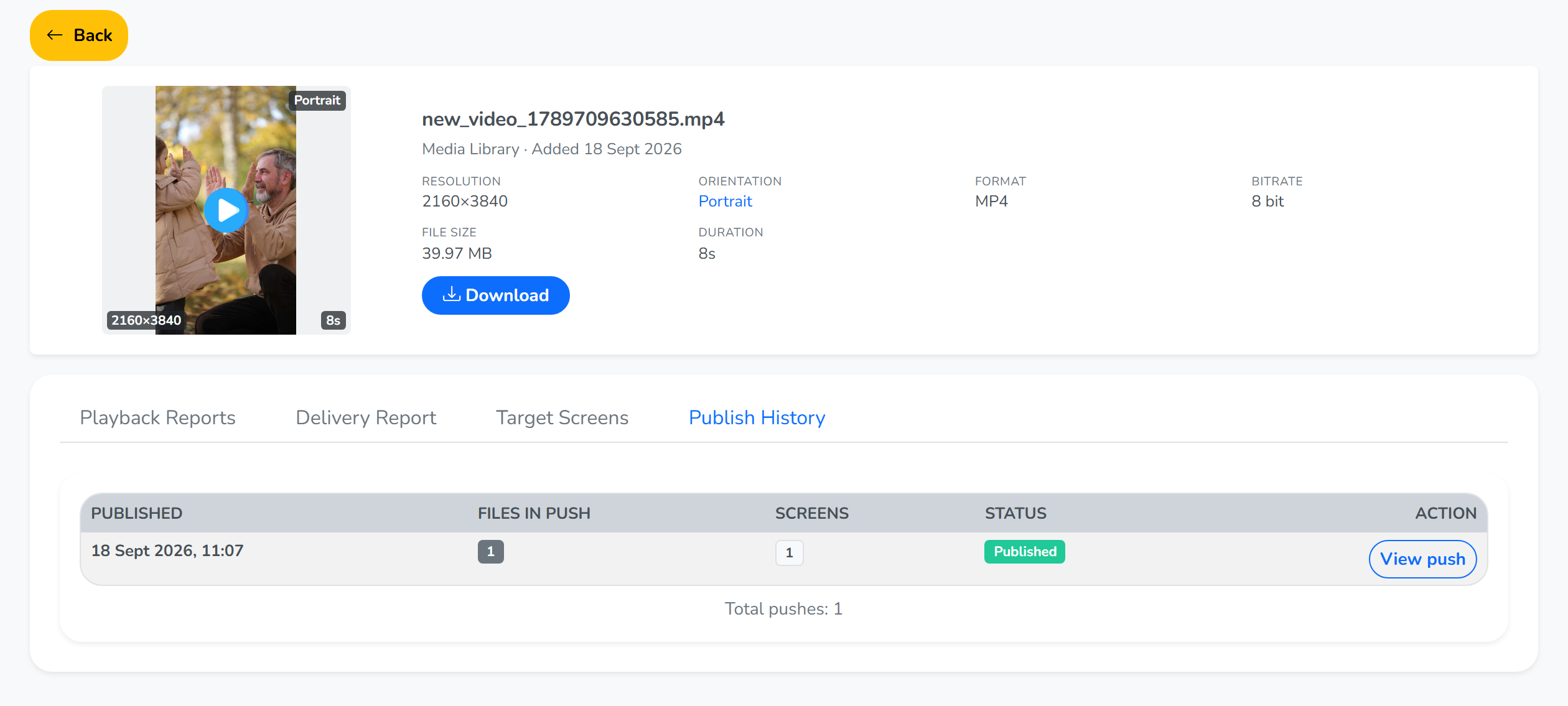
Task: Click the Portrait badge on thumbnail
Action: coord(317,100)
